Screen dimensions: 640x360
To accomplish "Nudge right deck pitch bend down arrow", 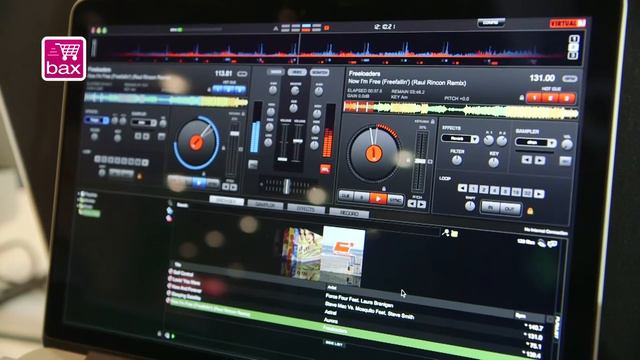I will [x=411, y=203].
